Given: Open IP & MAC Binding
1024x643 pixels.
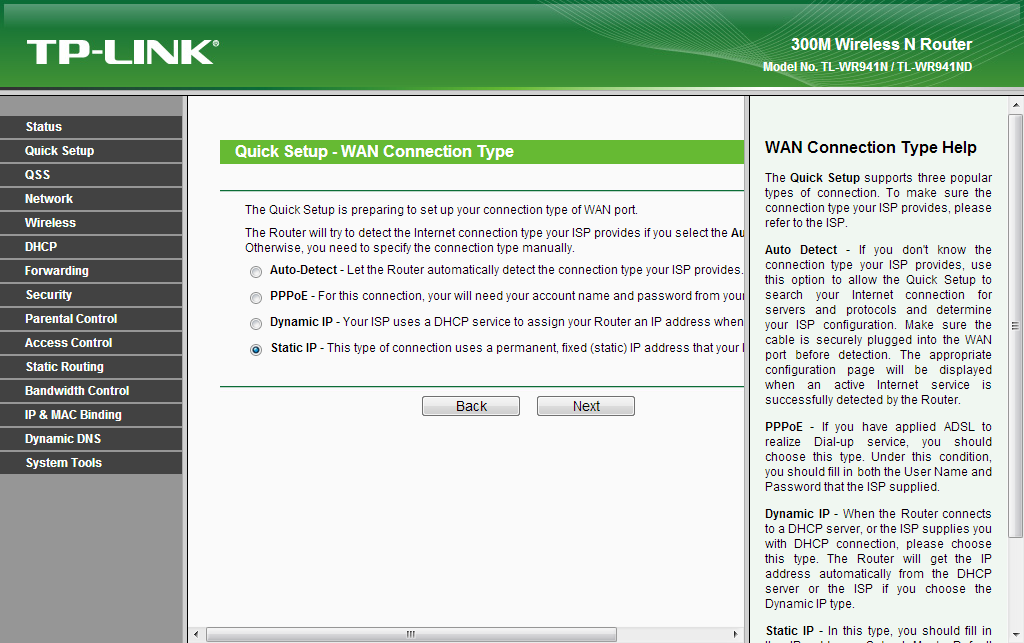Looking at the screenshot, I should tap(91, 415).
